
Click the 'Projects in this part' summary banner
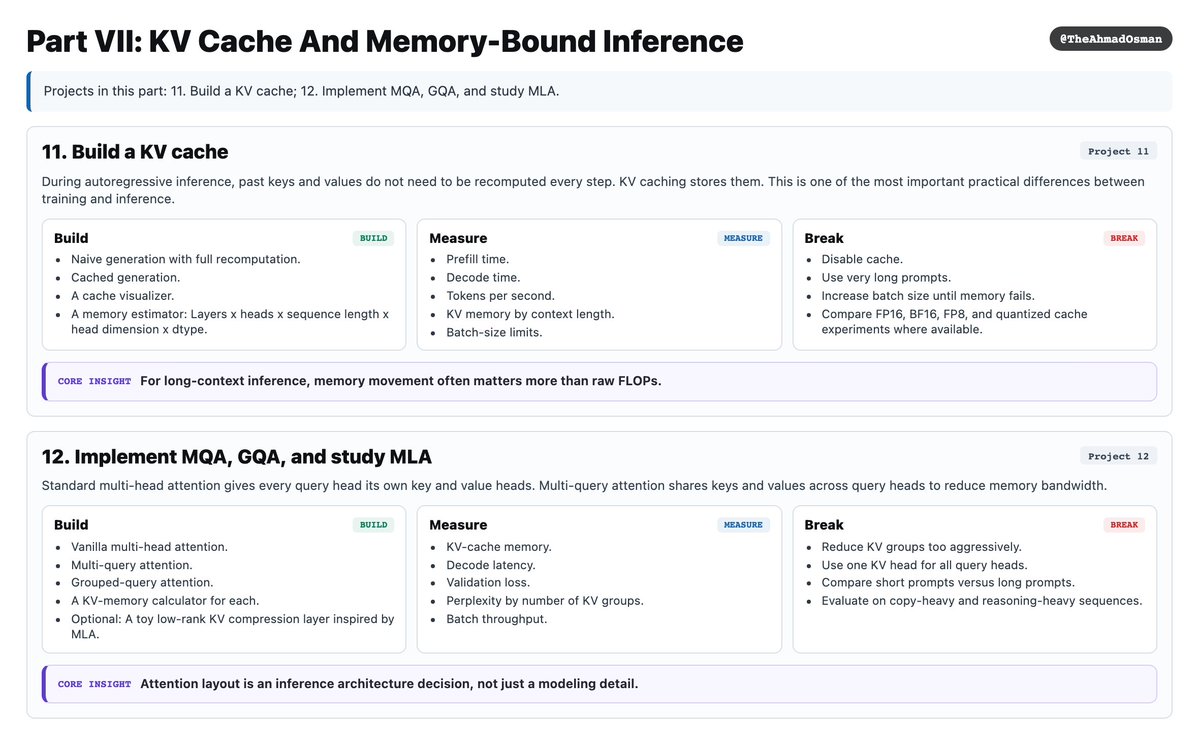(x=600, y=91)
